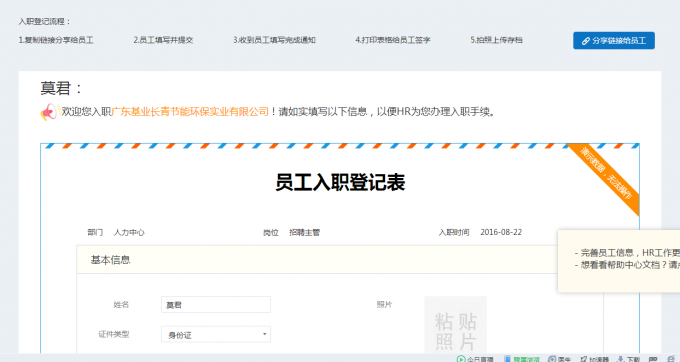This screenshot has height=362, width=680.
Task: Click the 加速器 icon in status bar
Action: click(584, 359)
